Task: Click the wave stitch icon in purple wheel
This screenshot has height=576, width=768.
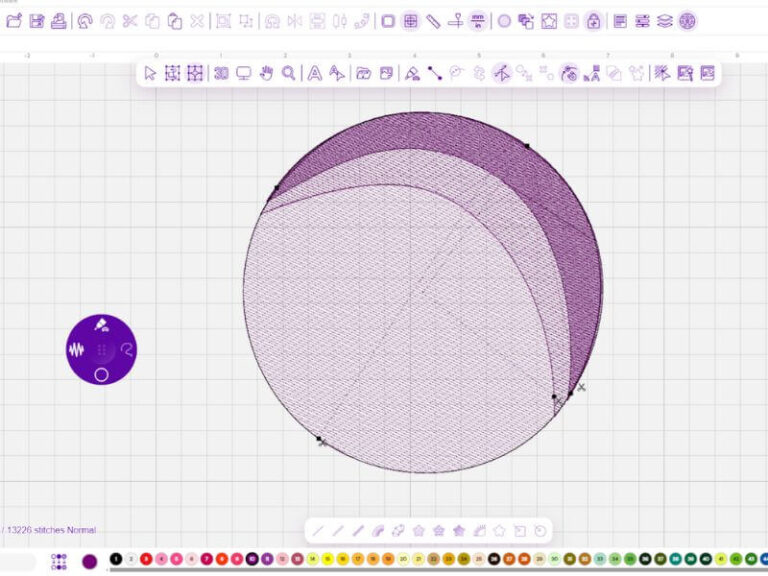Action: coord(77,350)
